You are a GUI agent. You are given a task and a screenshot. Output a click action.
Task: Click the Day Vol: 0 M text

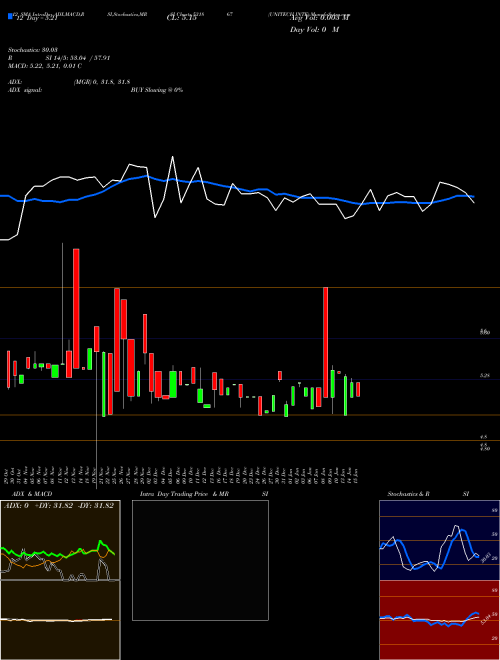[314, 30]
